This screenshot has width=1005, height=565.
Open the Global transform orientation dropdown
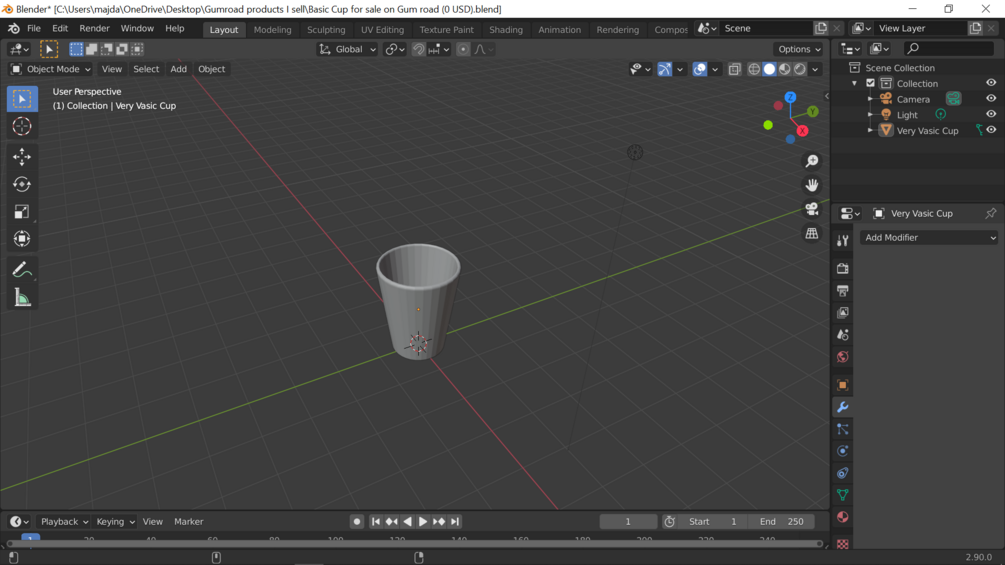pyautogui.click(x=348, y=49)
